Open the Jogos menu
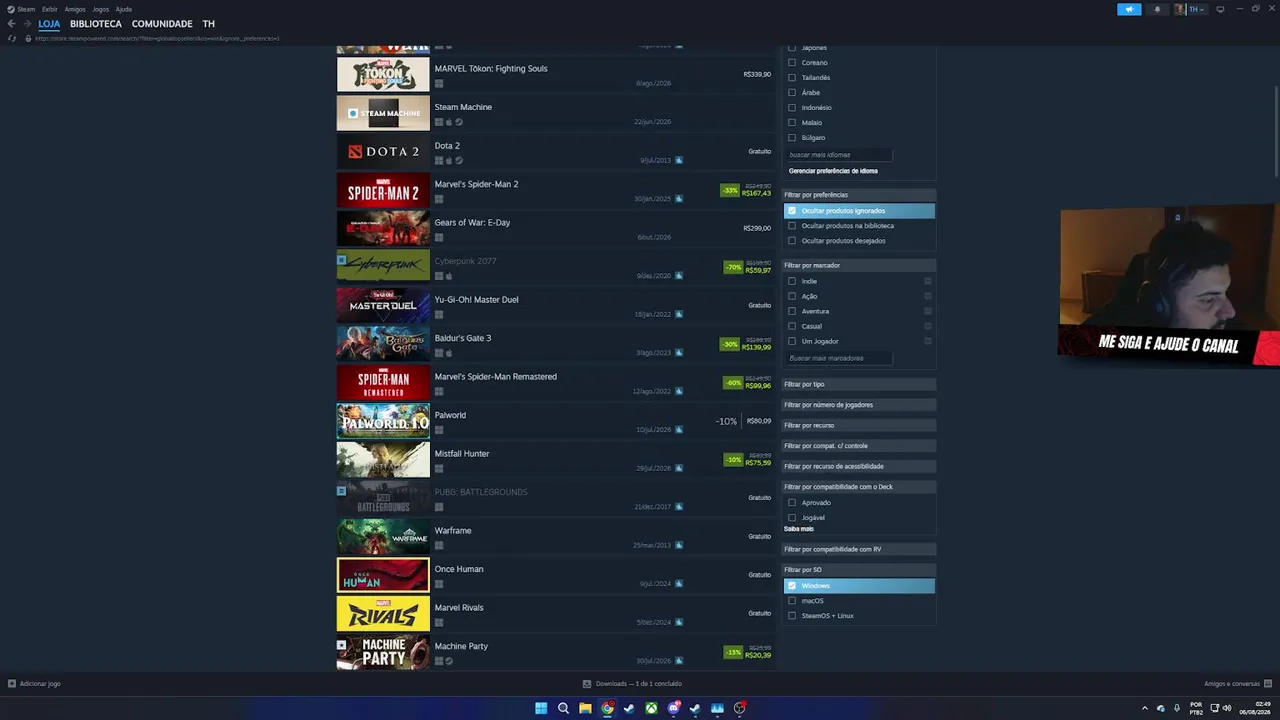The image size is (1280, 720). coord(100,9)
